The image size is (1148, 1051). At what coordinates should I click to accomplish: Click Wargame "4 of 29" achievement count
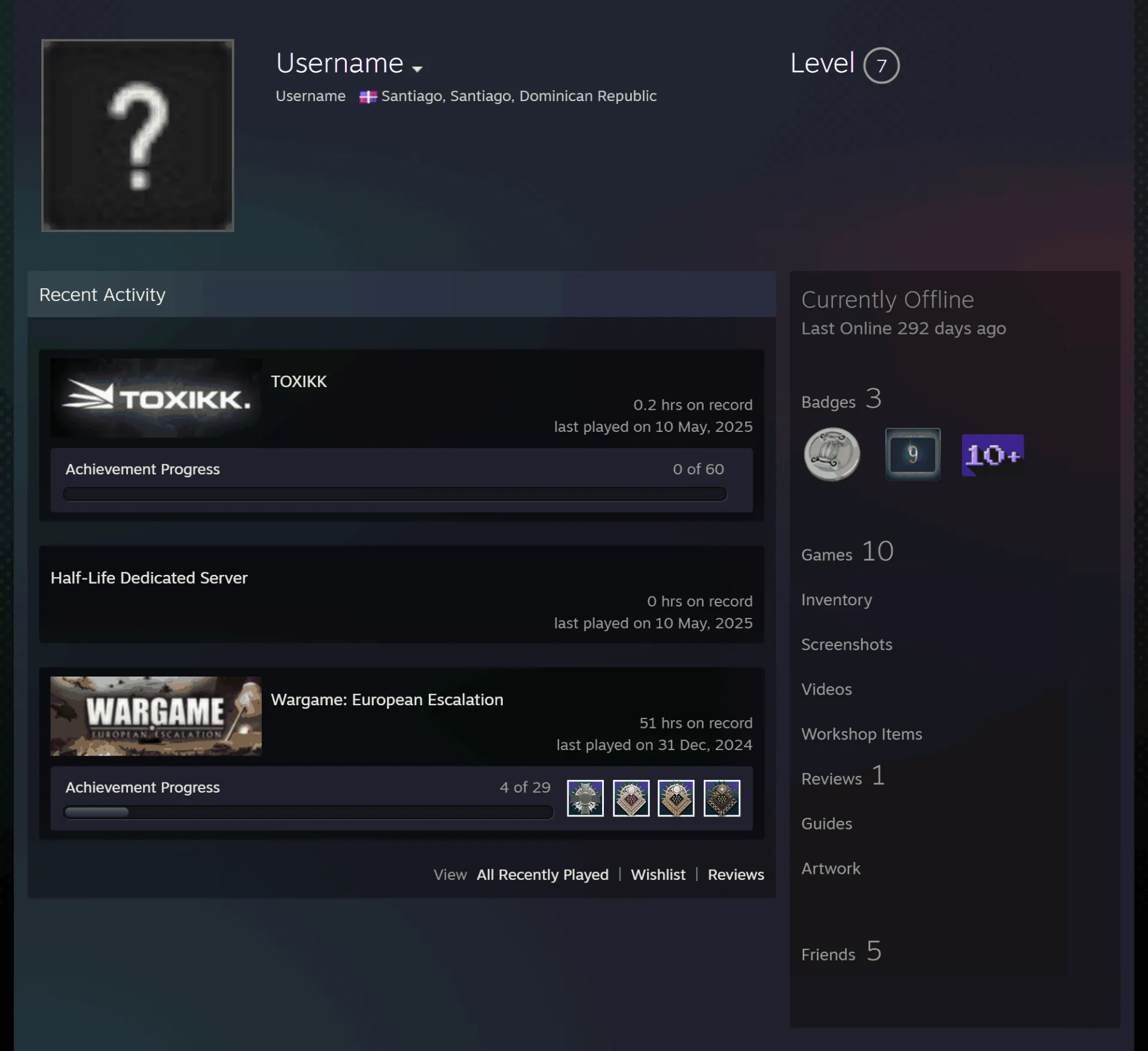point(525,787)
